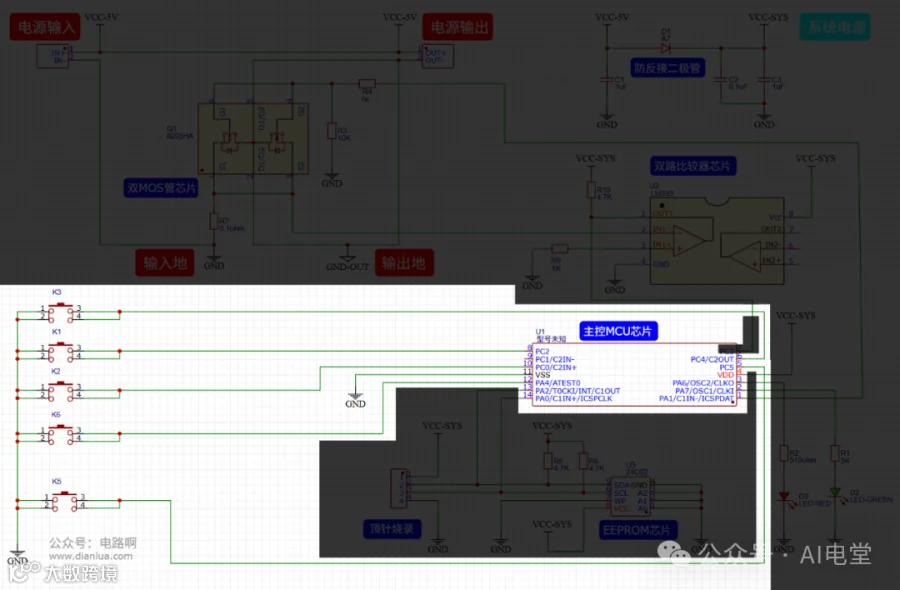Pick the K2 push button switch symbol
Viewport: 900px width, 590px height.
[x=60, y=391]
